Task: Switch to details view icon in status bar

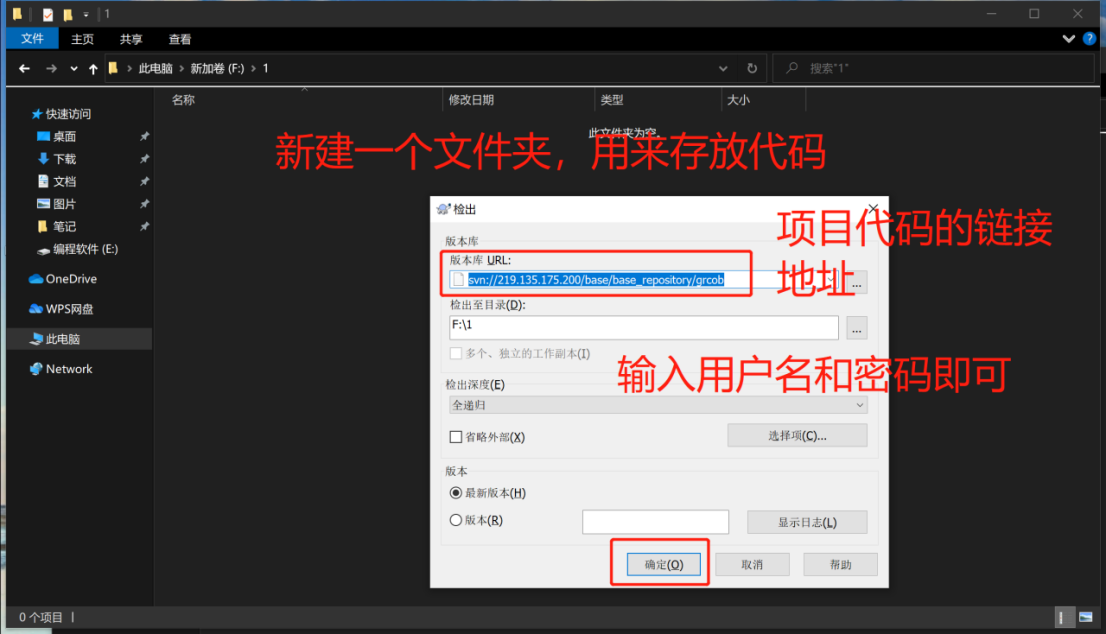Action: pos(1062,618)
